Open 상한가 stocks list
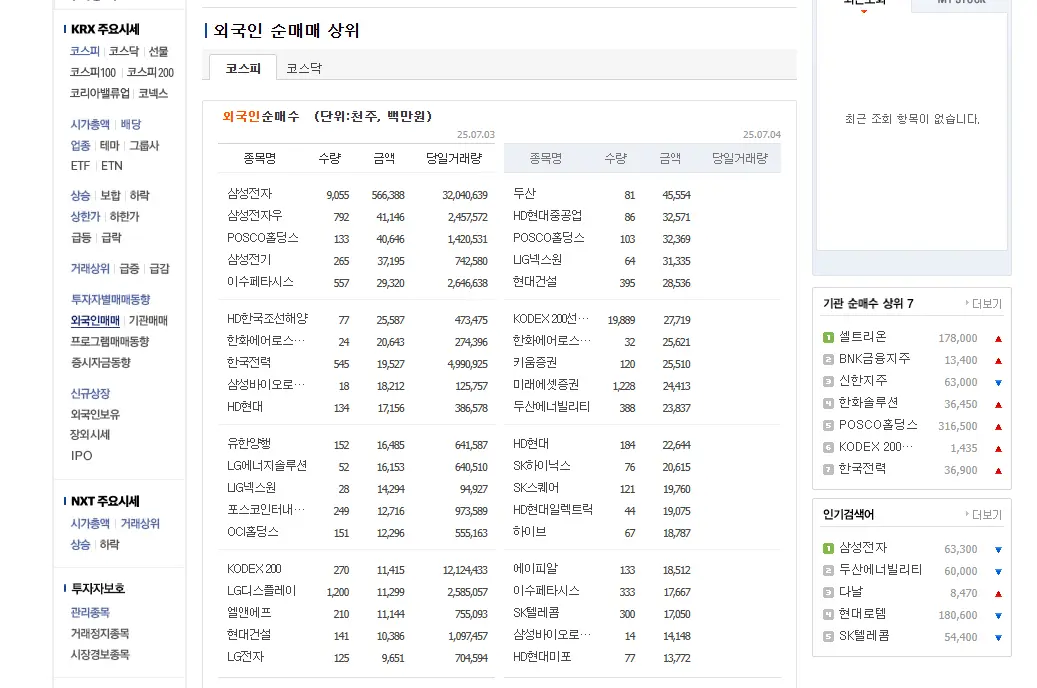Image resolution: width=1037 pixels, height=688 pixels. (85, 216)
